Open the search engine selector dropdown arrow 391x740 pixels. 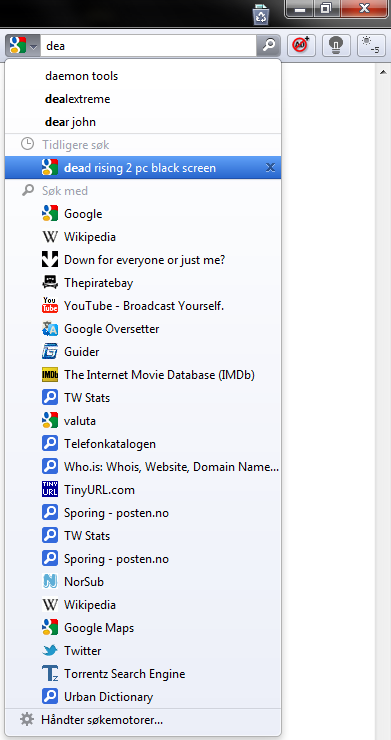(x=33, y=46)
